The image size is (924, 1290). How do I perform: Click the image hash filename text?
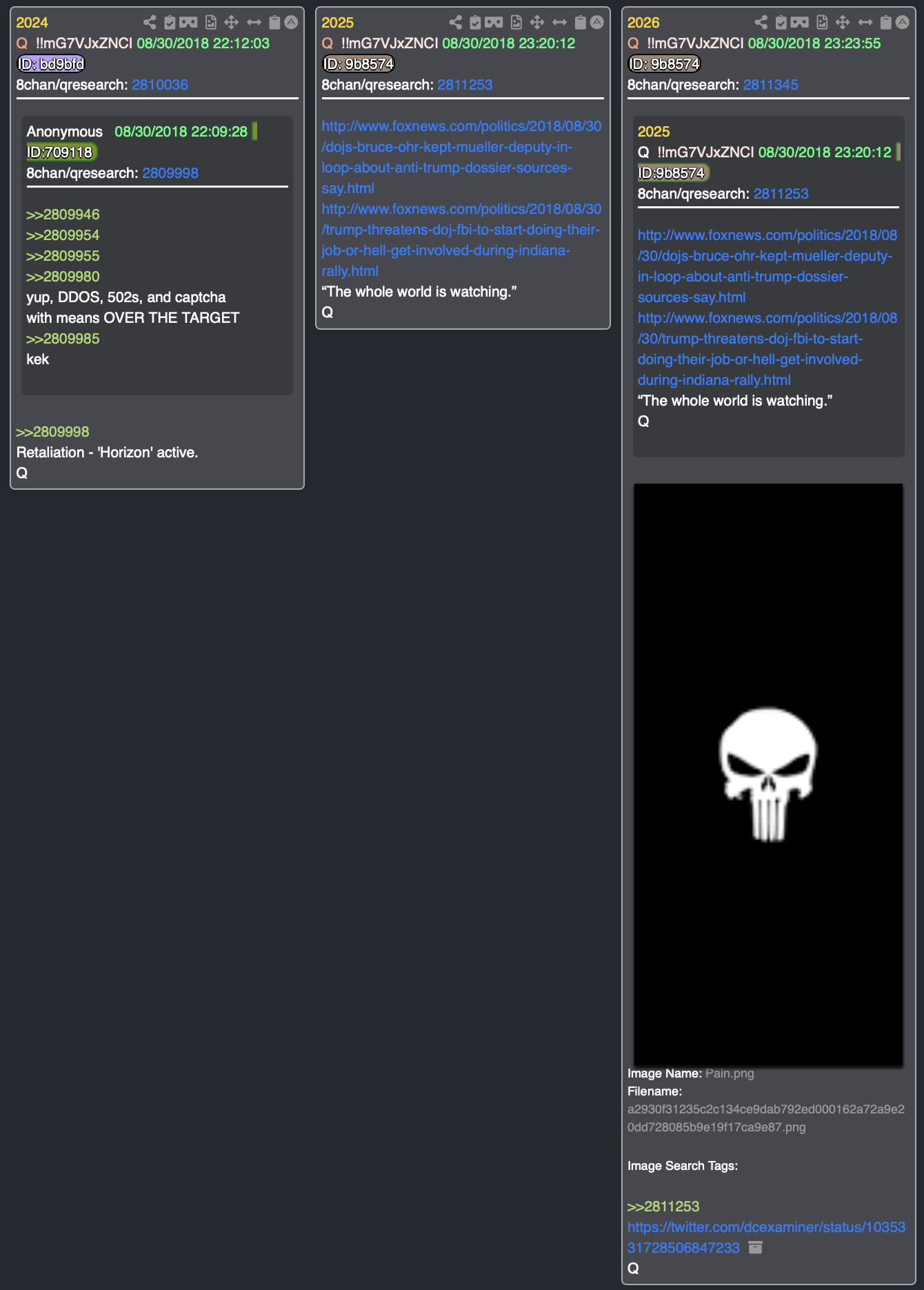[x=765, y=1118]
